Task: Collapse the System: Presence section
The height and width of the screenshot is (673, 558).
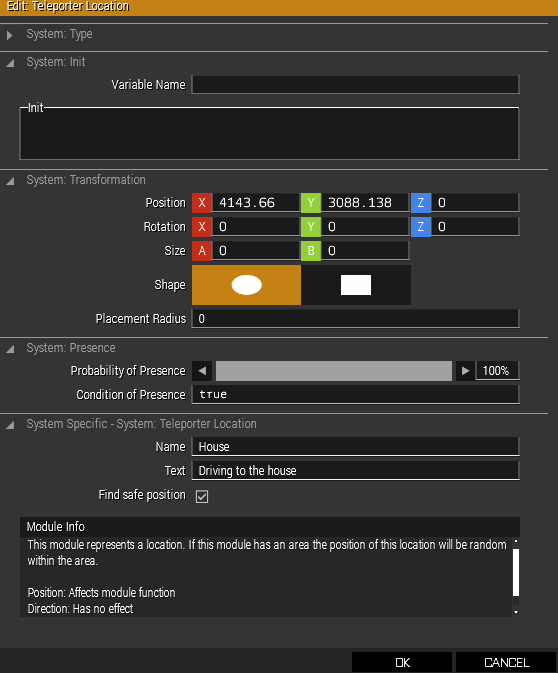Action: coord(10,349)
